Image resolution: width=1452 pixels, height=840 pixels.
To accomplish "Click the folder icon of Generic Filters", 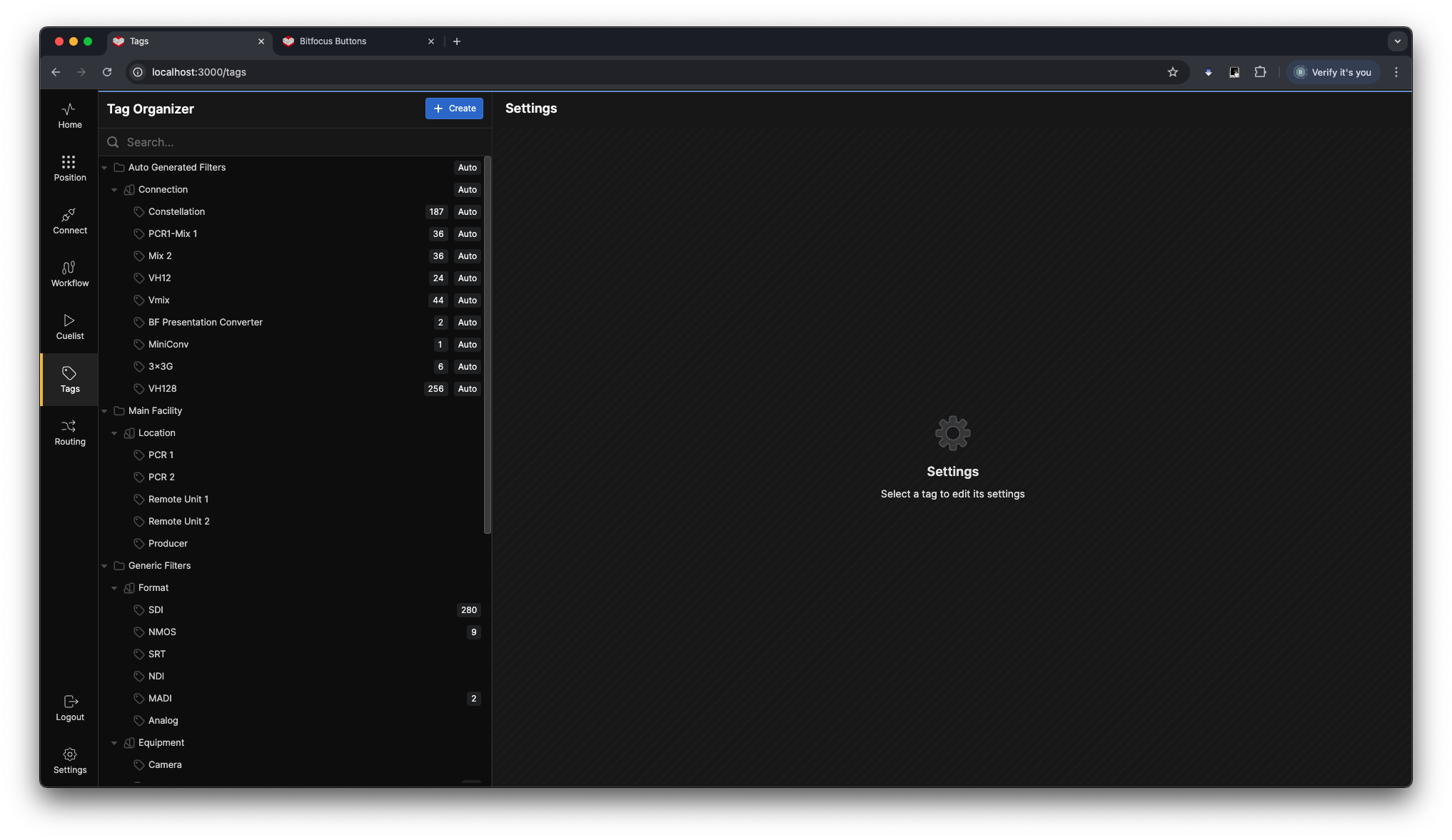I will point(119,566).
